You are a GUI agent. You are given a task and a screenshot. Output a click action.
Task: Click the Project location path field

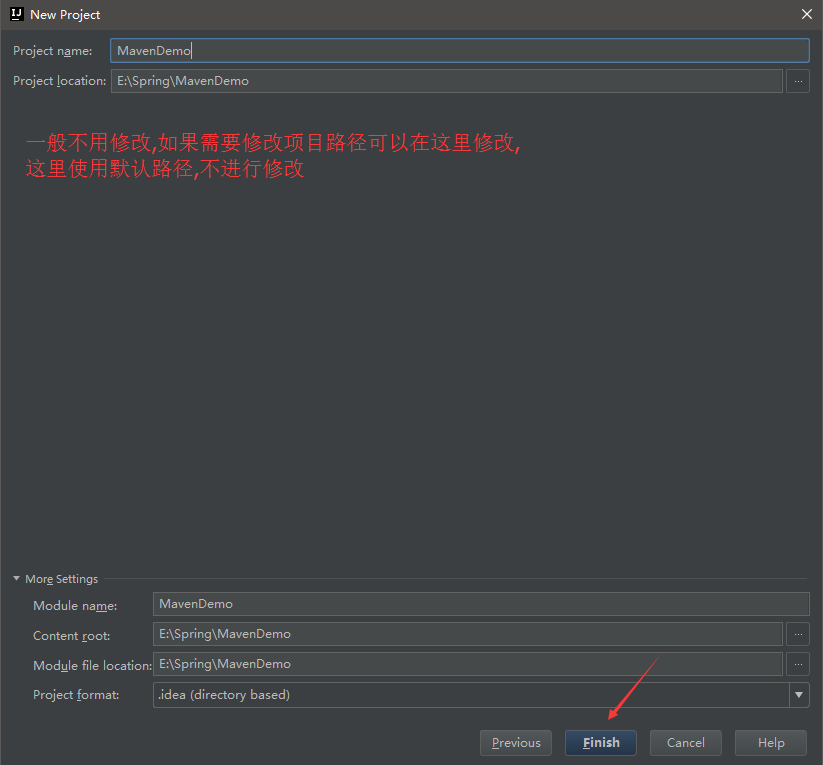[x=447, y=81]
